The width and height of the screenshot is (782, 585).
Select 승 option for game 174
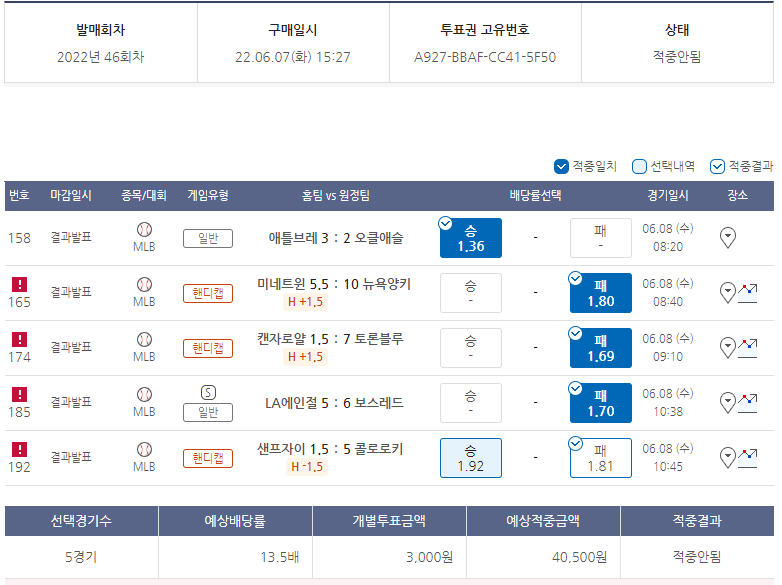coord(471,348)
